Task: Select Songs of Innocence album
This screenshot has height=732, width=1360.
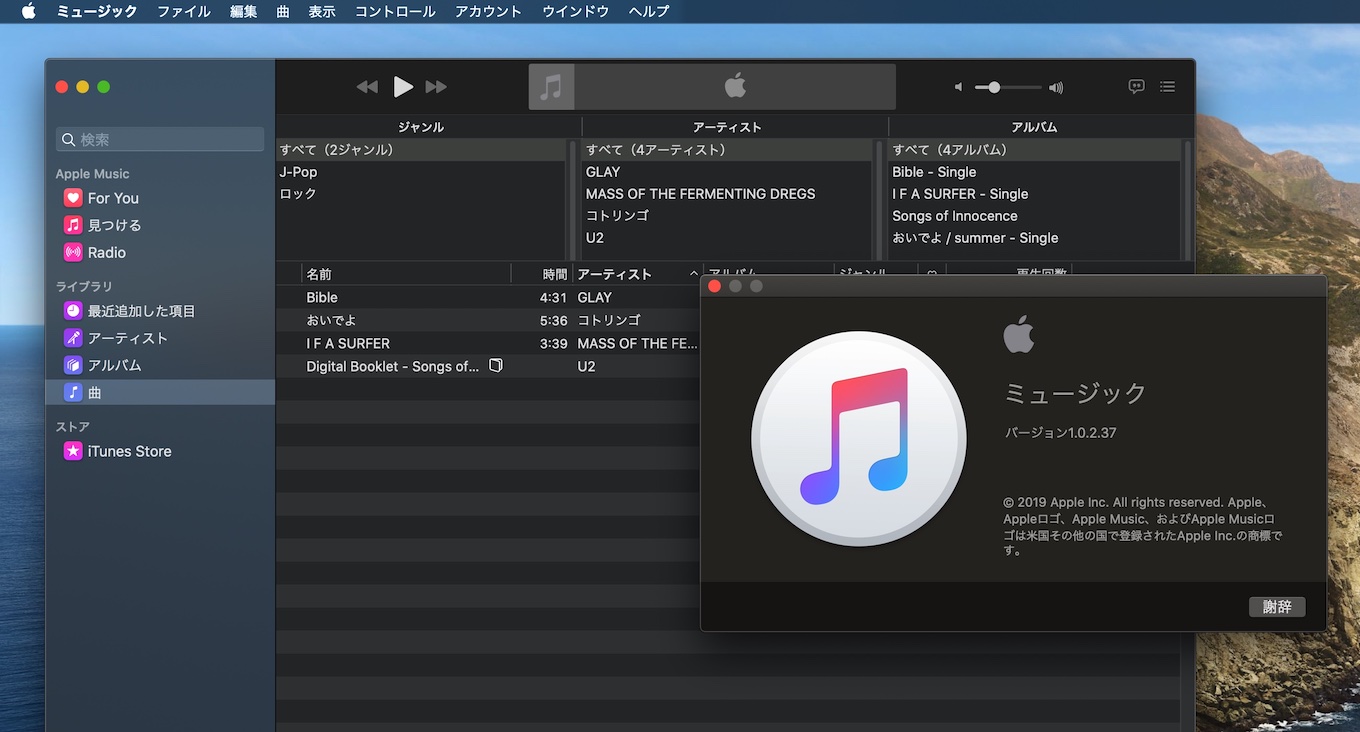Action: click(x=1034, y=216)
